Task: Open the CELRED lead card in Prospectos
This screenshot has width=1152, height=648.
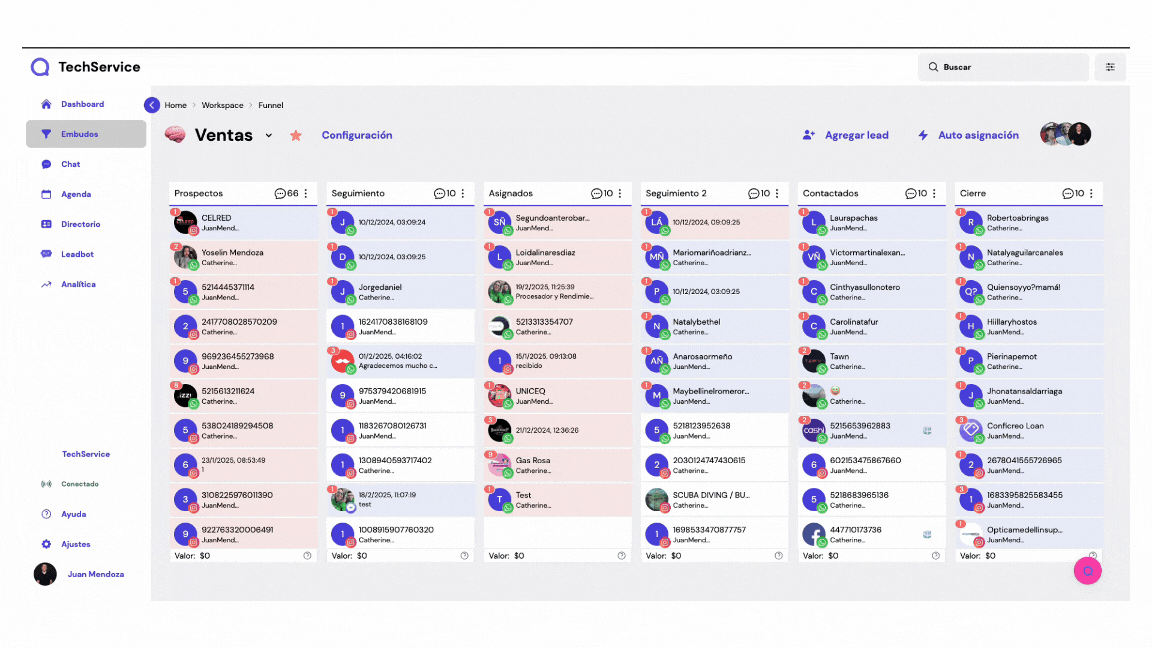Action: coord(243,223)
